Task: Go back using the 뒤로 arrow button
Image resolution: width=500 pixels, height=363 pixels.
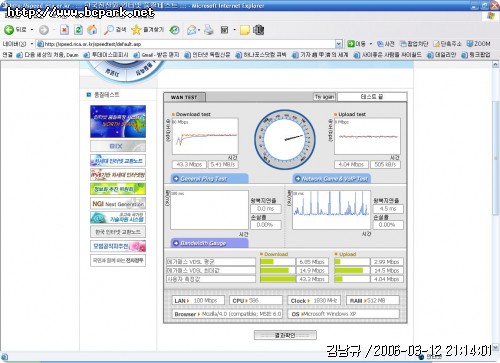Action: click(15, 30)
